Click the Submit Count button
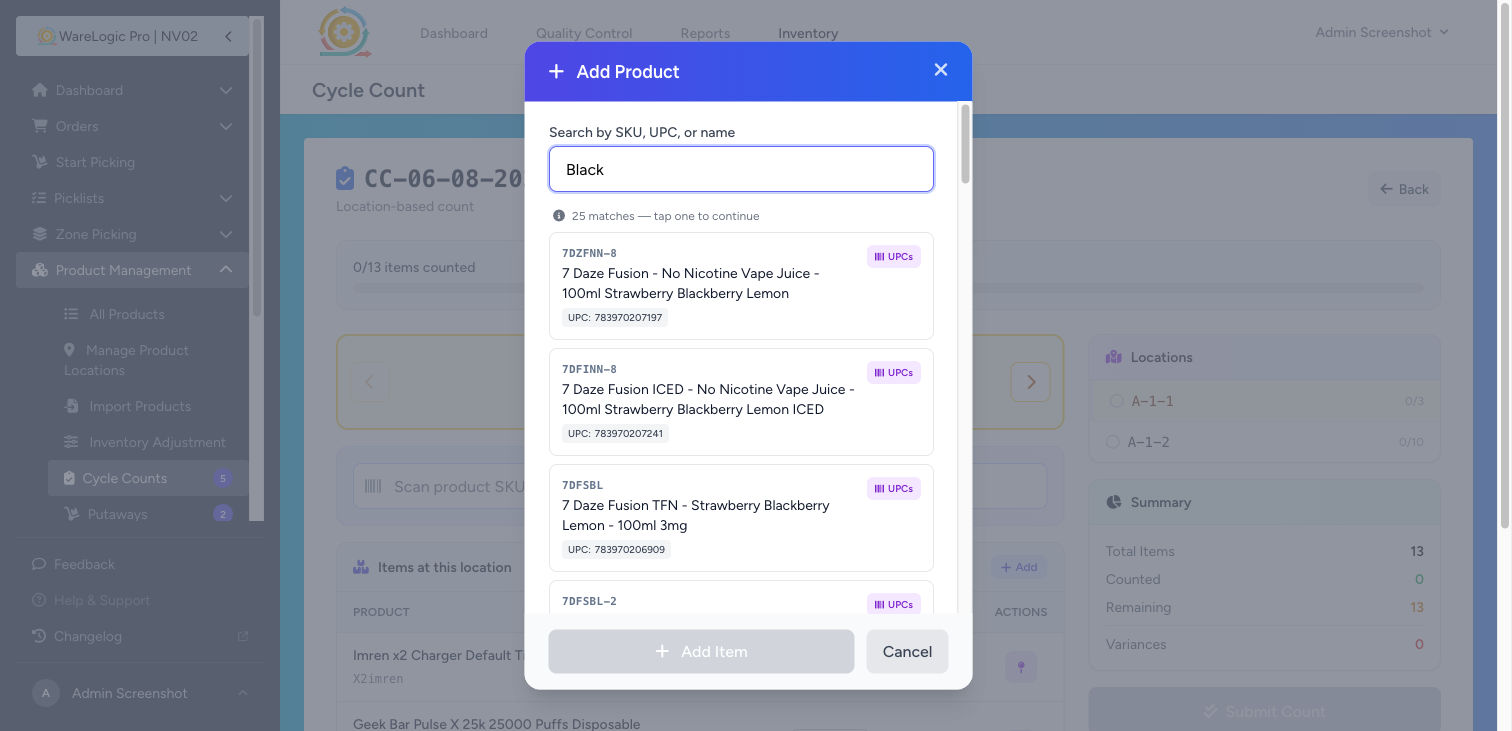Viewport: 1512px width, 731px height. [1264, 712]
